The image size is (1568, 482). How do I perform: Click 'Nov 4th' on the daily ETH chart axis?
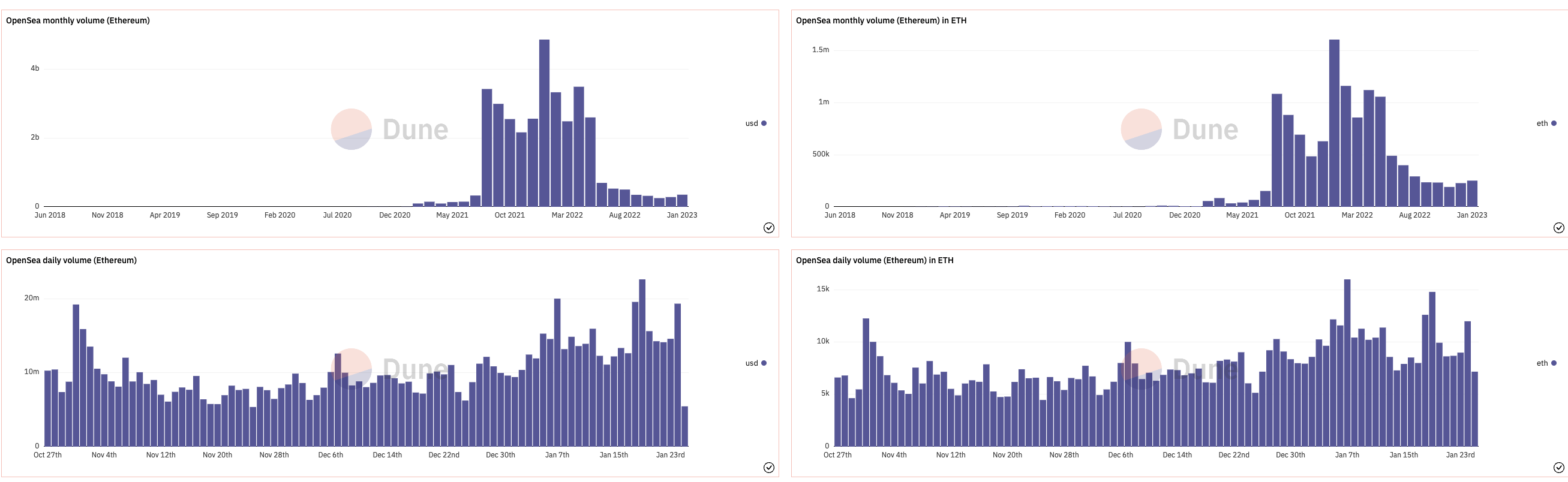pos(894,455)
